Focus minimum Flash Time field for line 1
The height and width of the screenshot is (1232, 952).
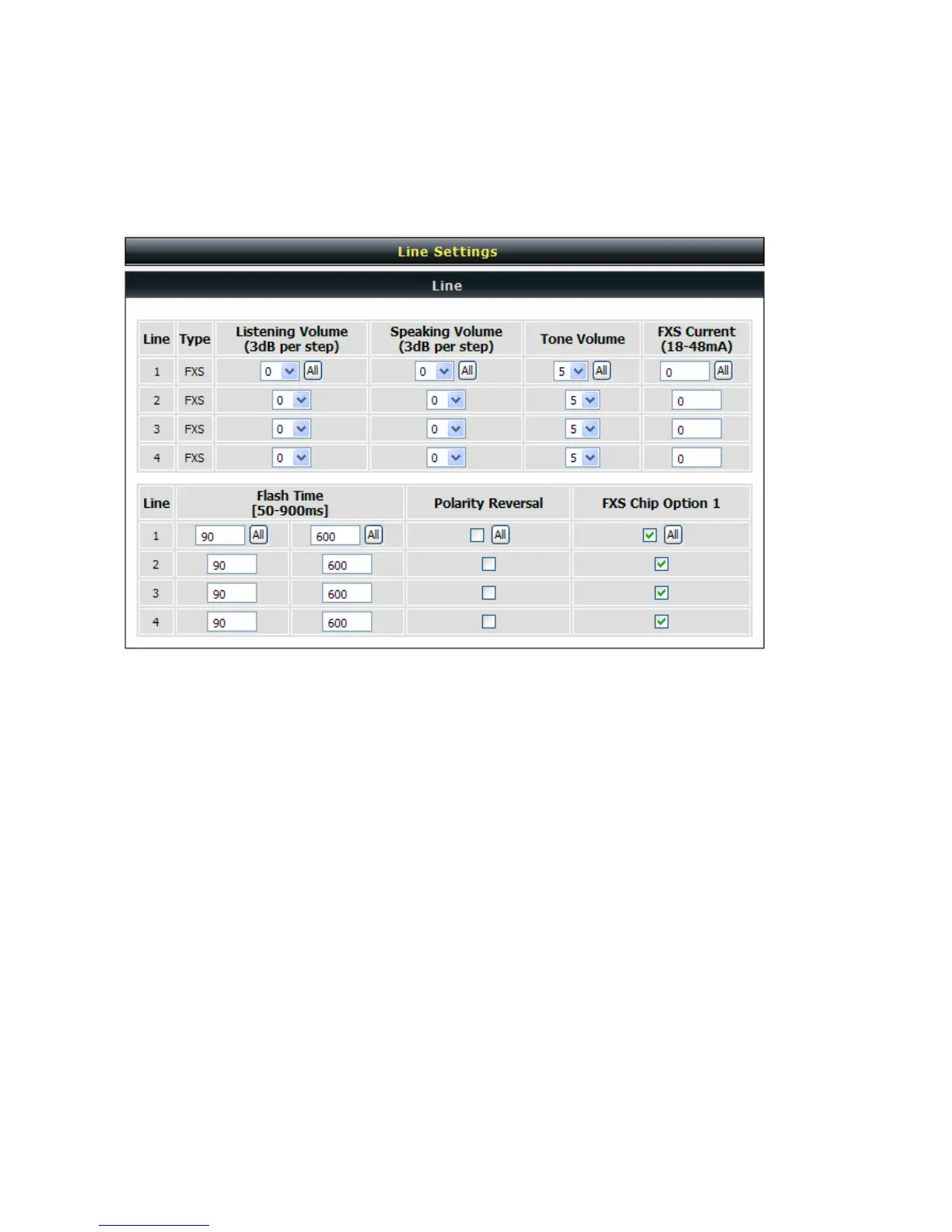220,536
